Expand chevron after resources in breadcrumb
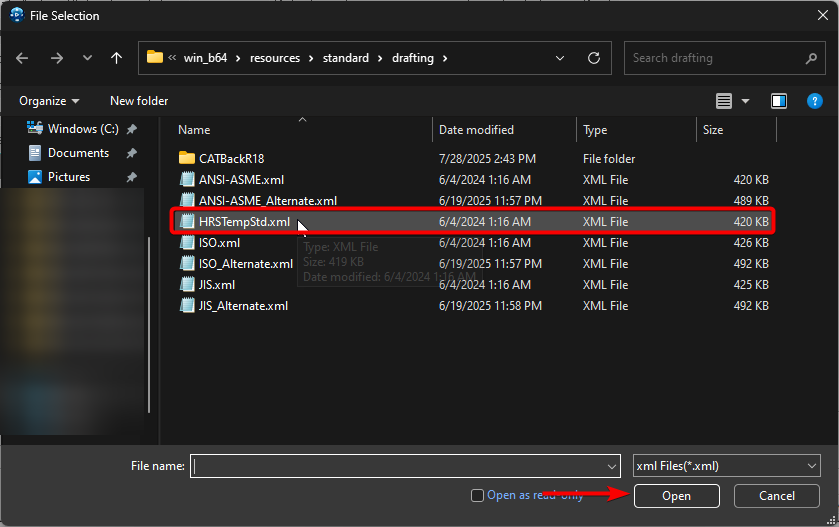Viewport: 839px width, 527px height. coord(311,58)
